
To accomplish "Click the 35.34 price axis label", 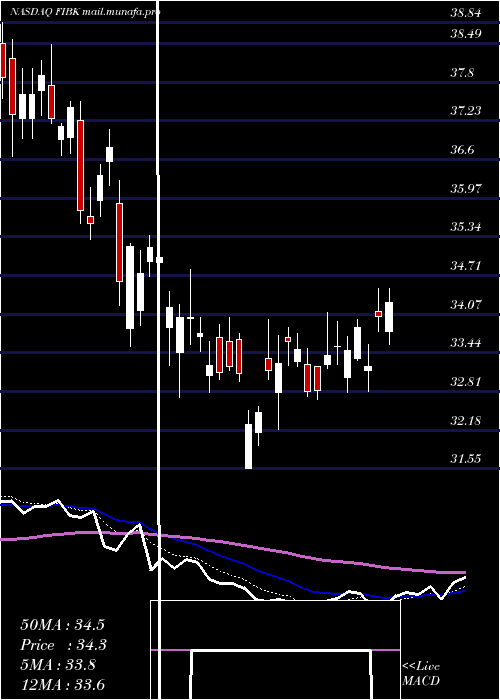I will click(466, 227).
